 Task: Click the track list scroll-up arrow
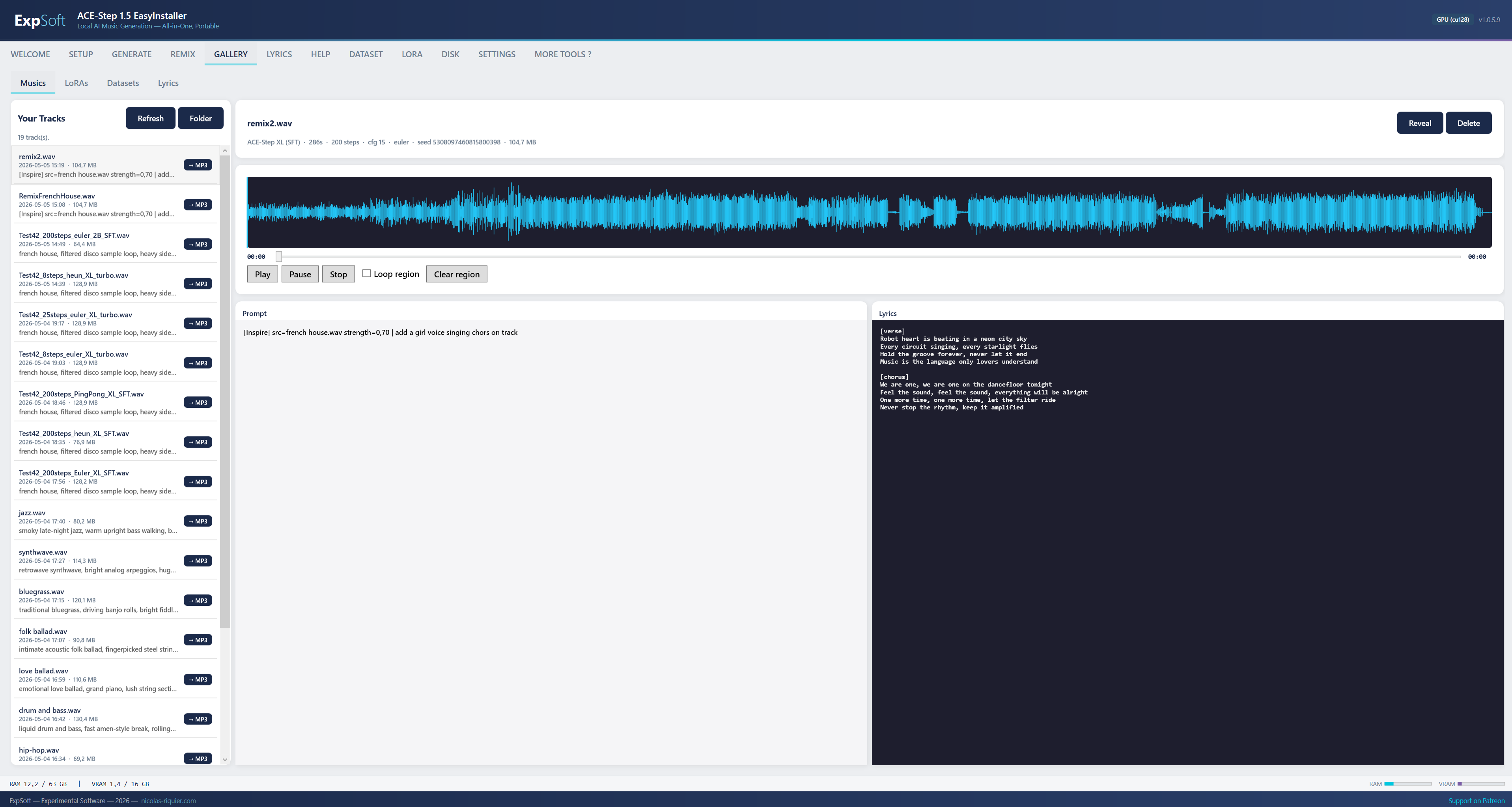[225, 151]
